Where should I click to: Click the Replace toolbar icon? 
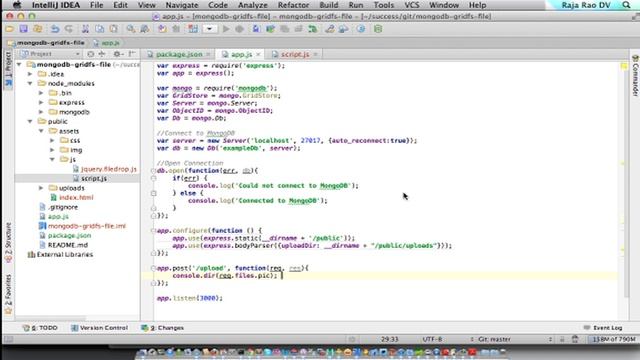coord(144,29)
